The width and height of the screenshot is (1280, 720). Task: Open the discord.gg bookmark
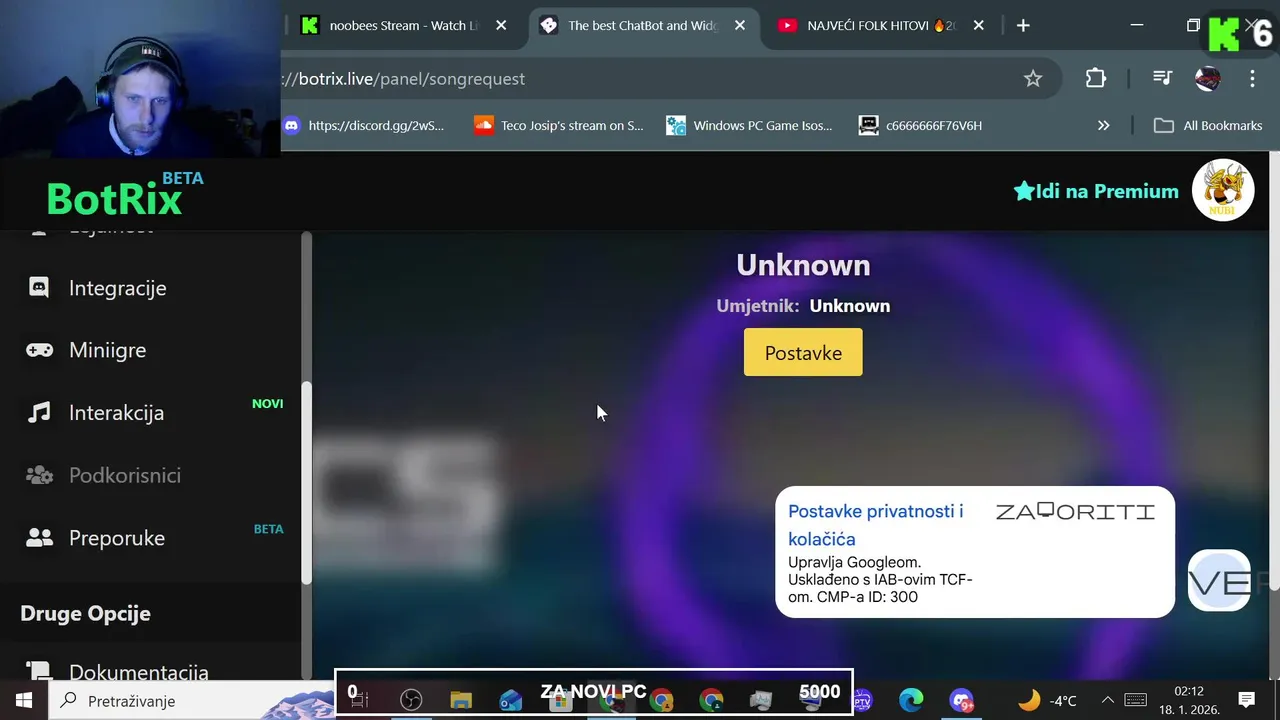coord(363,125)
